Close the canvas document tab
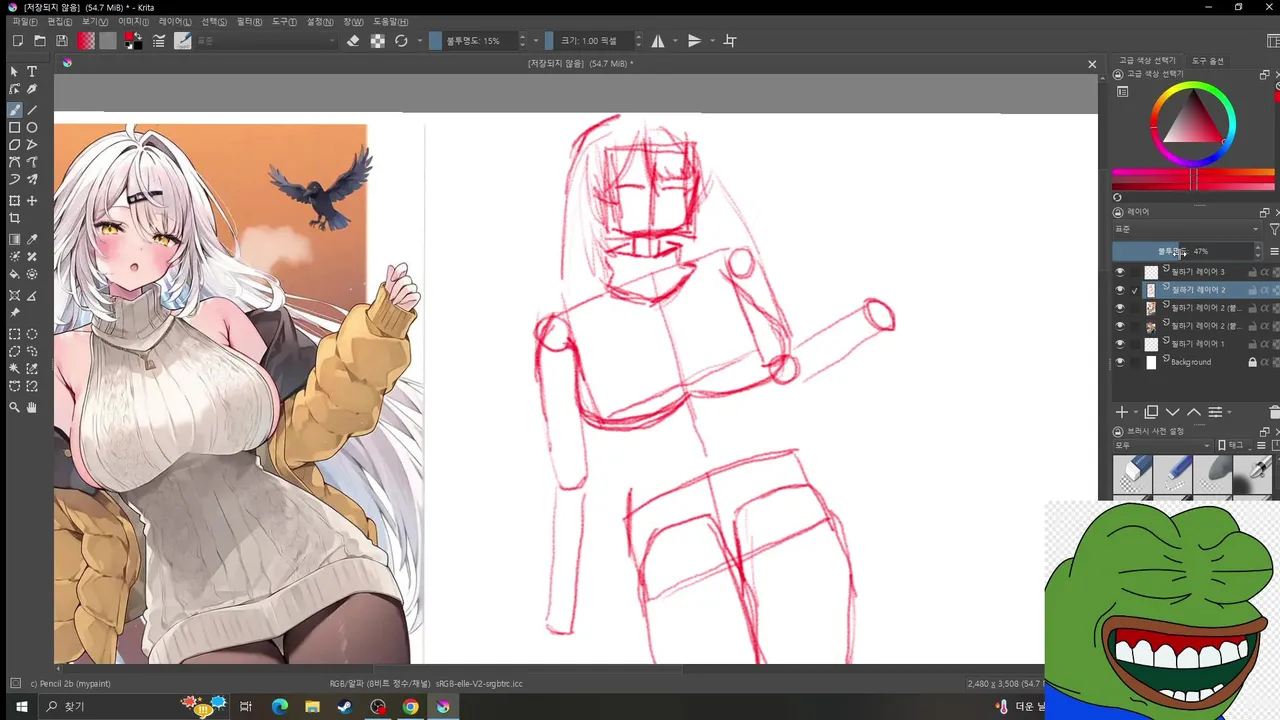 click(x=1092, y=64)
